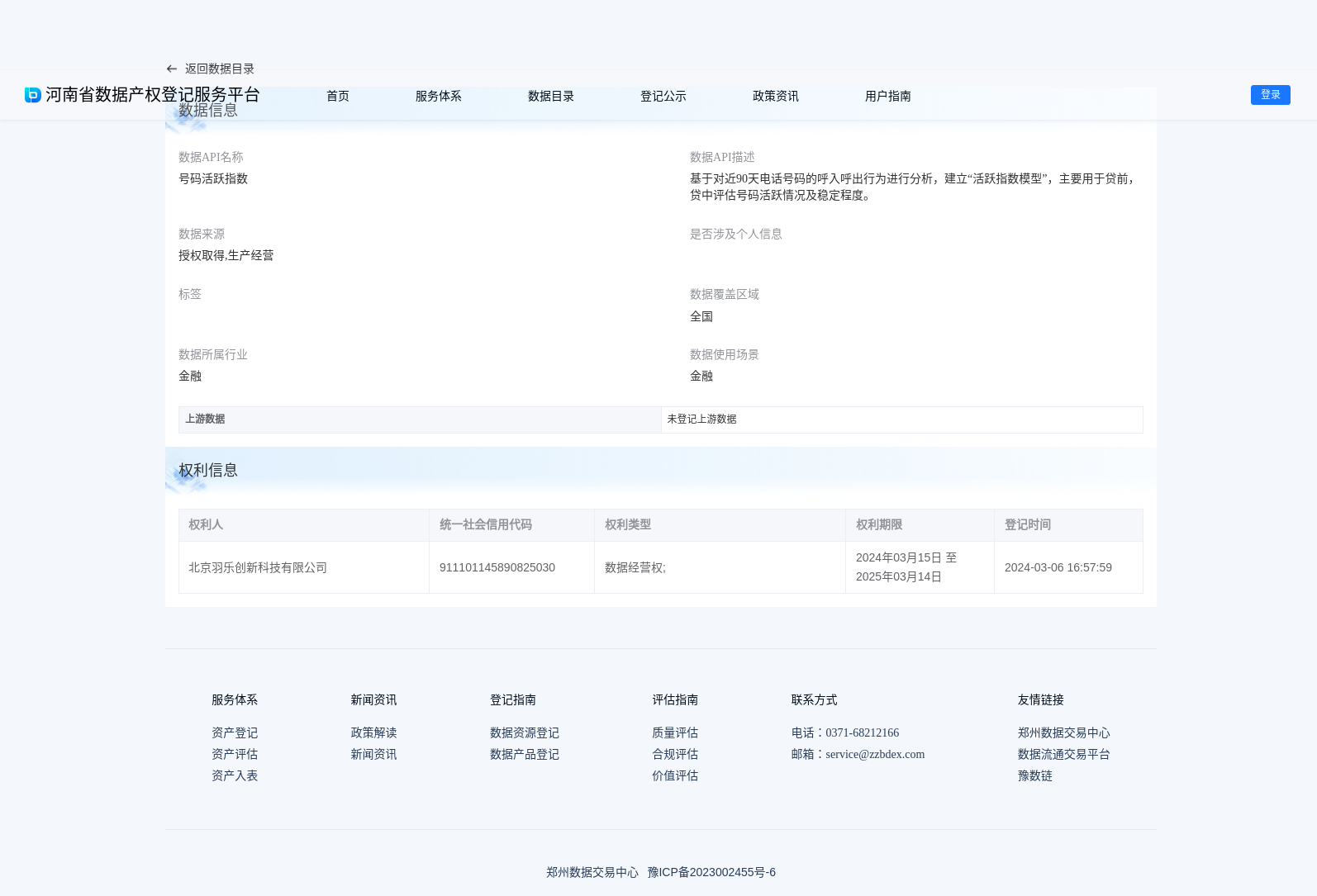Click the API name value 号码活跃指数

(213, 179)
